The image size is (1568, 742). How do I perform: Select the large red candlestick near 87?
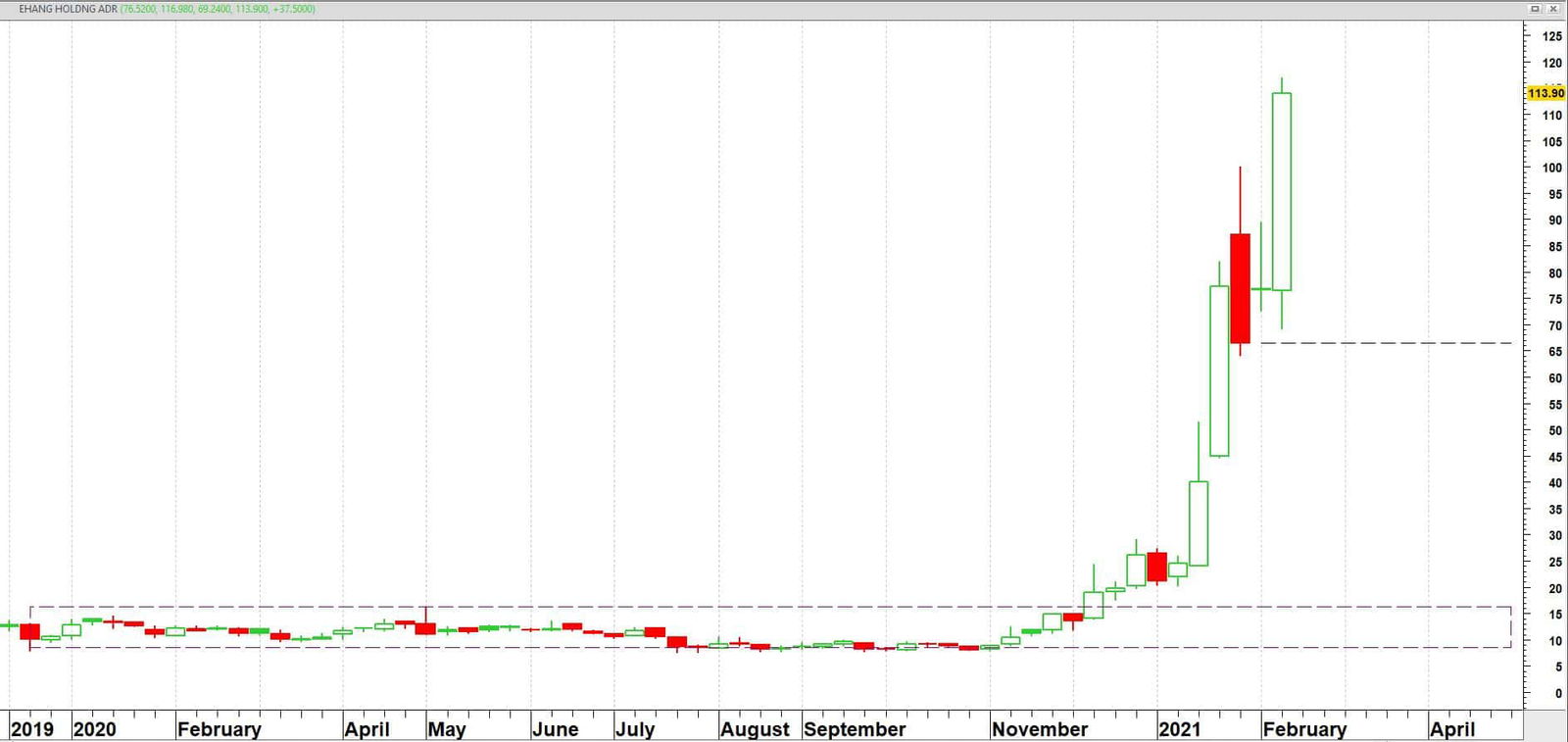coord(1240,288)
